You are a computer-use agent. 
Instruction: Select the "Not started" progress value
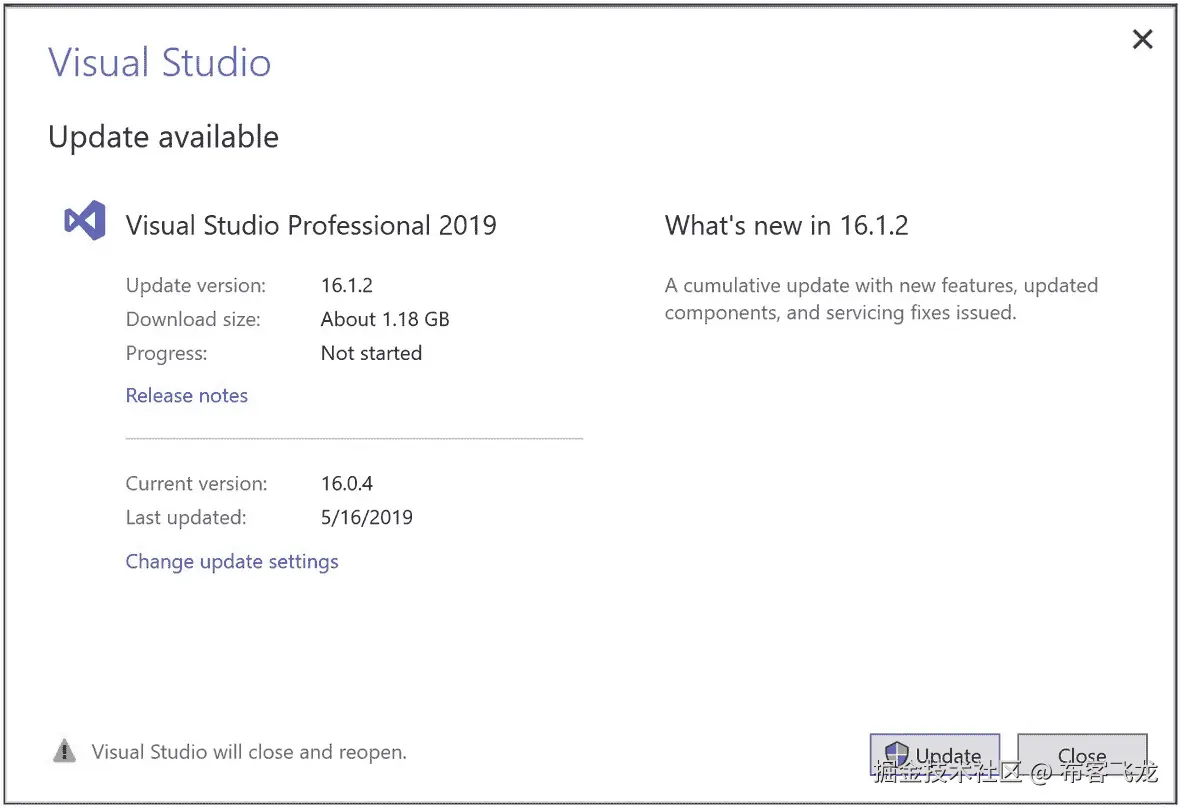[371, 353]
